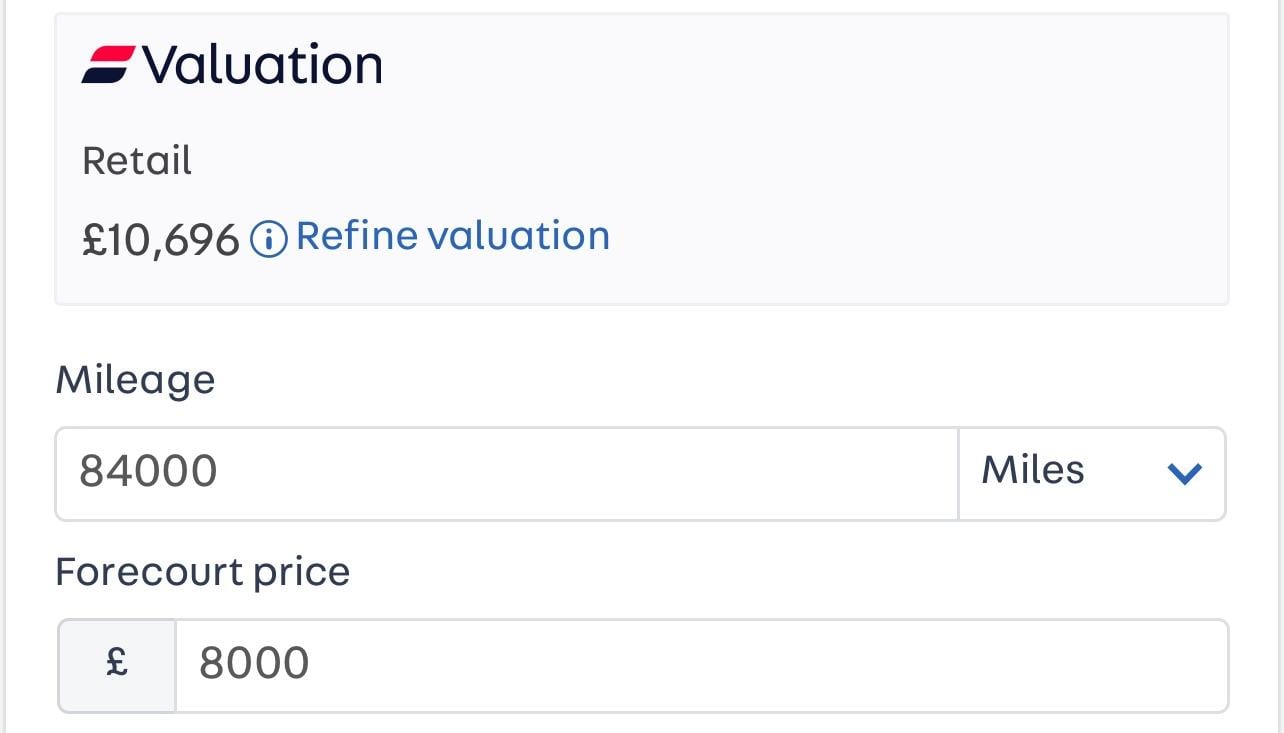Select the Miles text in the unit selector
The image size is (1284, 733).
click(1033, 470)
